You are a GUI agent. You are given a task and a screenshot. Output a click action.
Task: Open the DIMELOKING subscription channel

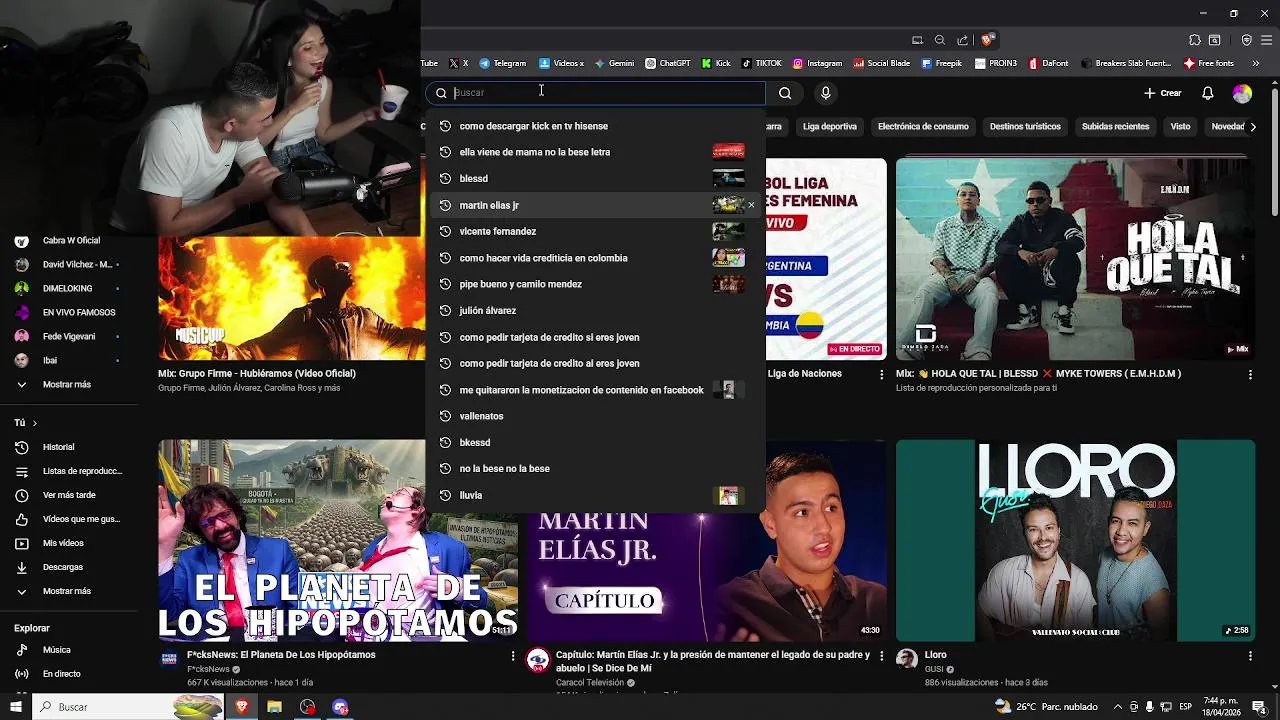click(68, 288)
